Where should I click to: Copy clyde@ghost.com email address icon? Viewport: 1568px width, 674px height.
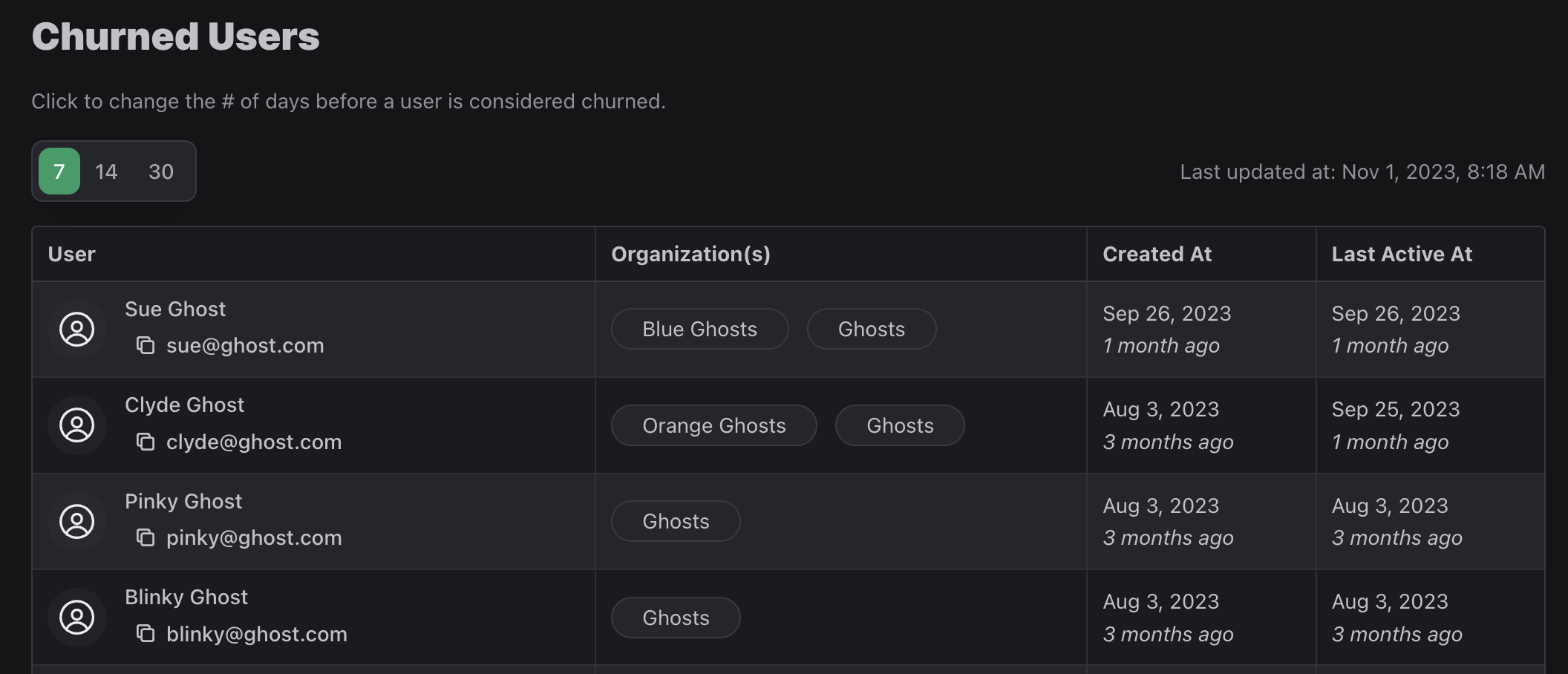coord(146,442)
